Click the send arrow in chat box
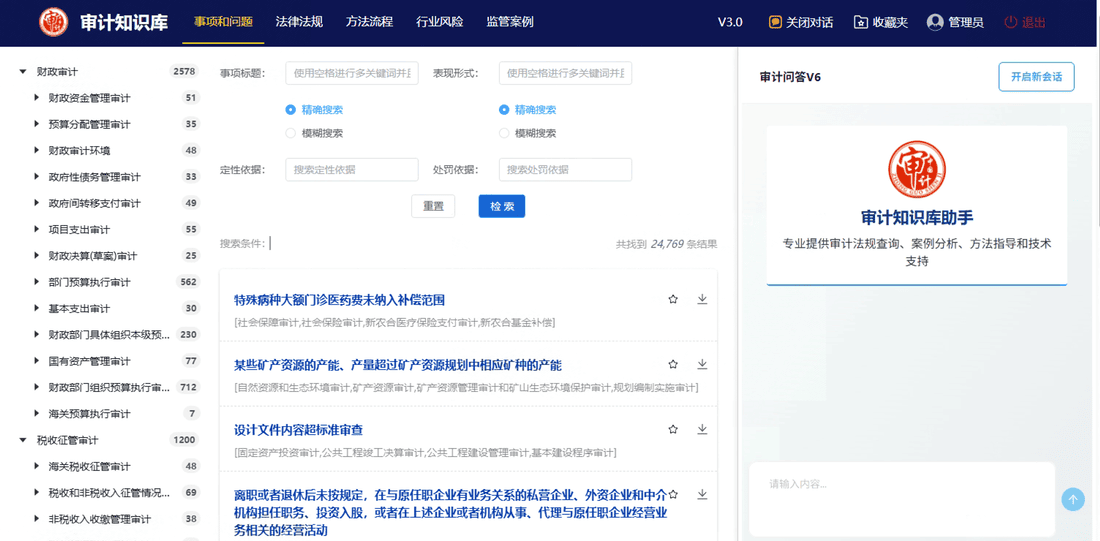 [x=1073, y=499]
